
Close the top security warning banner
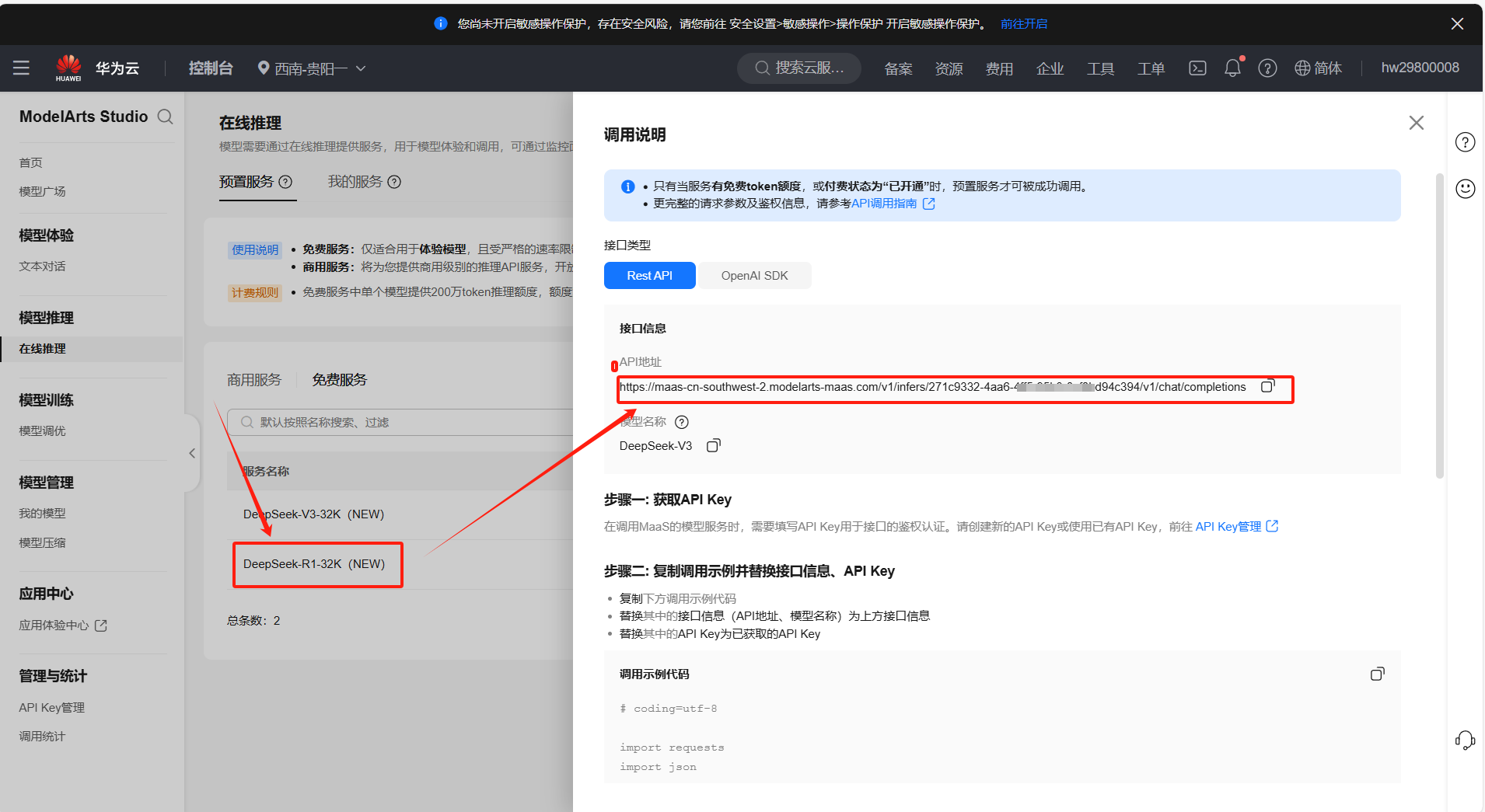1457,24
